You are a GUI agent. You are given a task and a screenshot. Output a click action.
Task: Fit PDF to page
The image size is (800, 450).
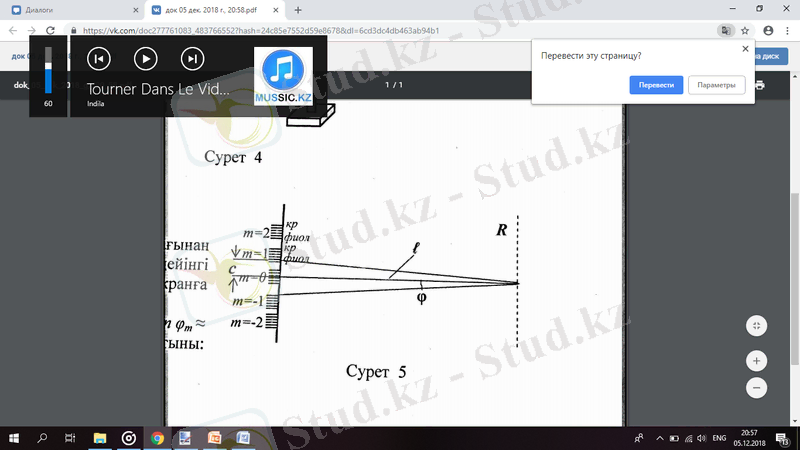(x=756, y=326)
